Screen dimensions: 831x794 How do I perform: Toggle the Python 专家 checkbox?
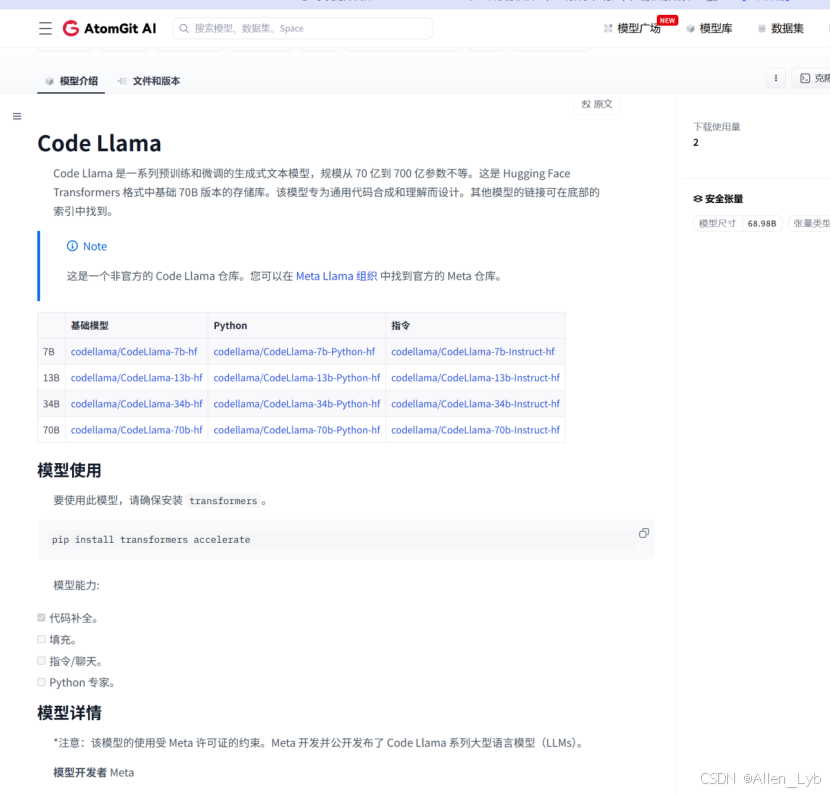click(41, 682)
